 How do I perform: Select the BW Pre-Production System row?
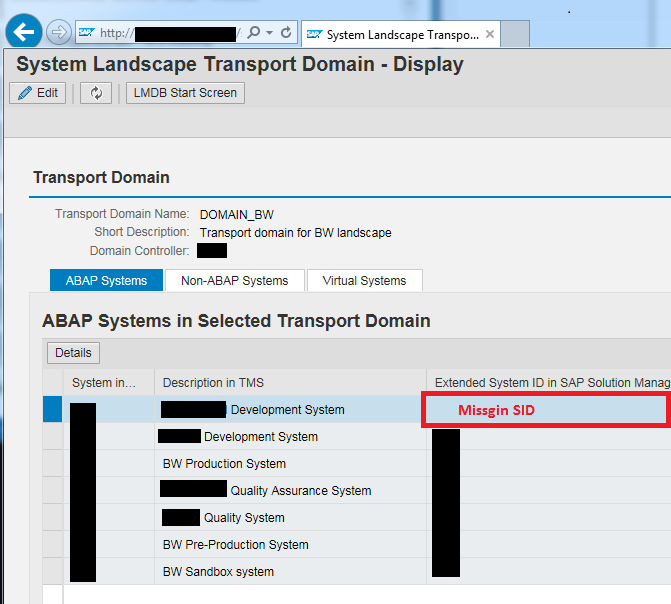(x=357, y=544)
